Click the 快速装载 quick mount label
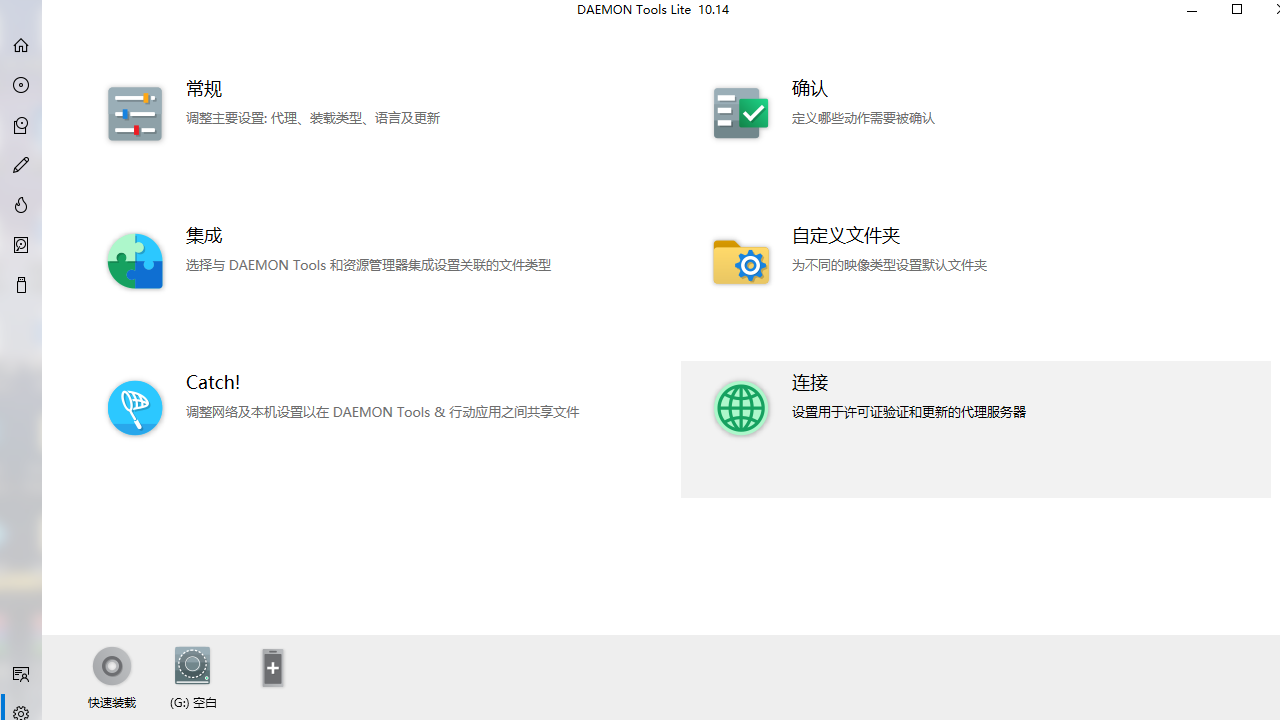This screenshot has height=720, width=1280. click(111, 701)
